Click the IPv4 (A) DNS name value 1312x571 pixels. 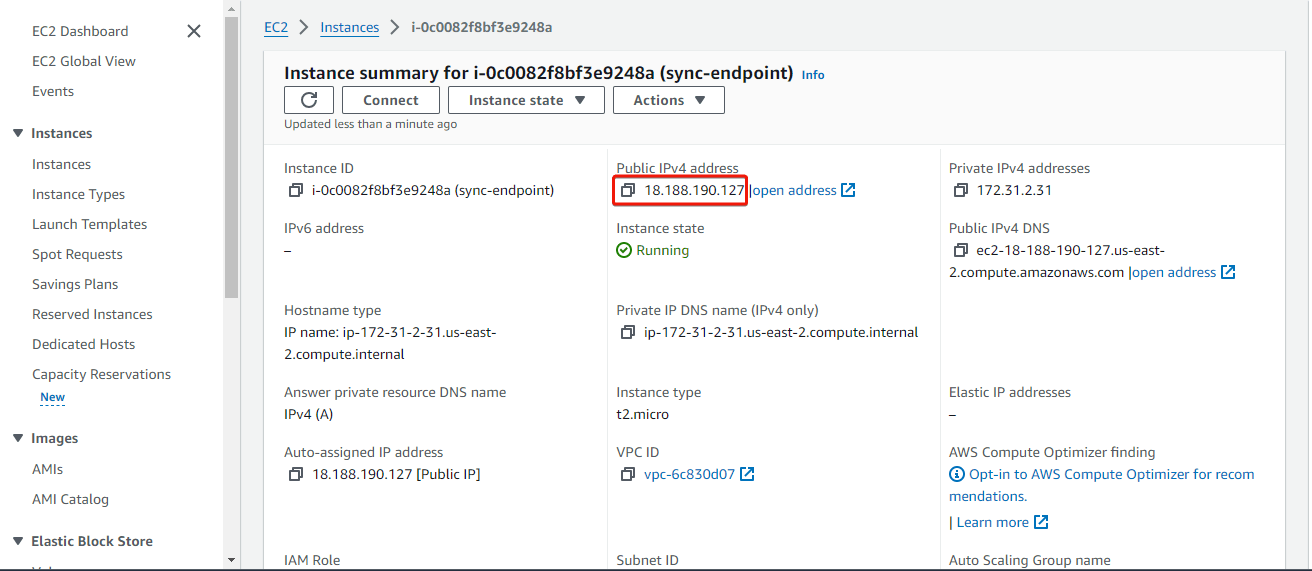click(x=309, y=414)
